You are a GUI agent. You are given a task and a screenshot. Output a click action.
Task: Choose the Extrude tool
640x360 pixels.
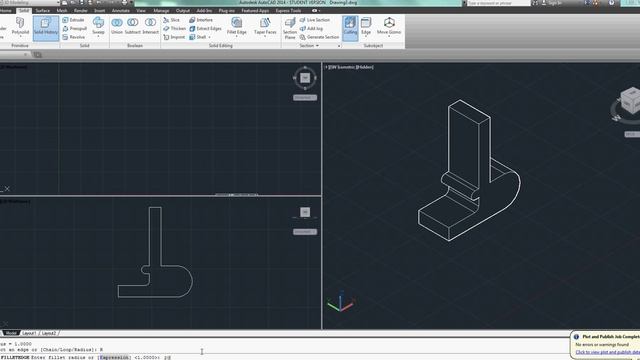click(x=73, y=20)
